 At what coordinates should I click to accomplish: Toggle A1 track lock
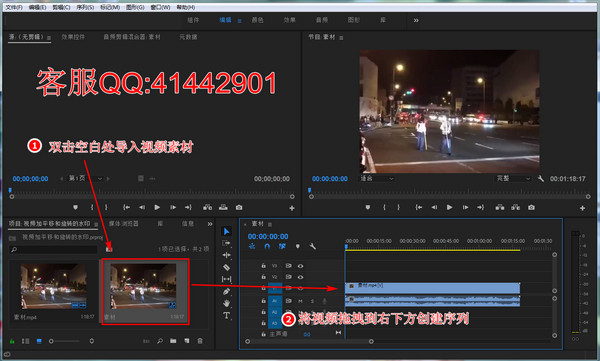pyautogui.click(x=263, y=301)
